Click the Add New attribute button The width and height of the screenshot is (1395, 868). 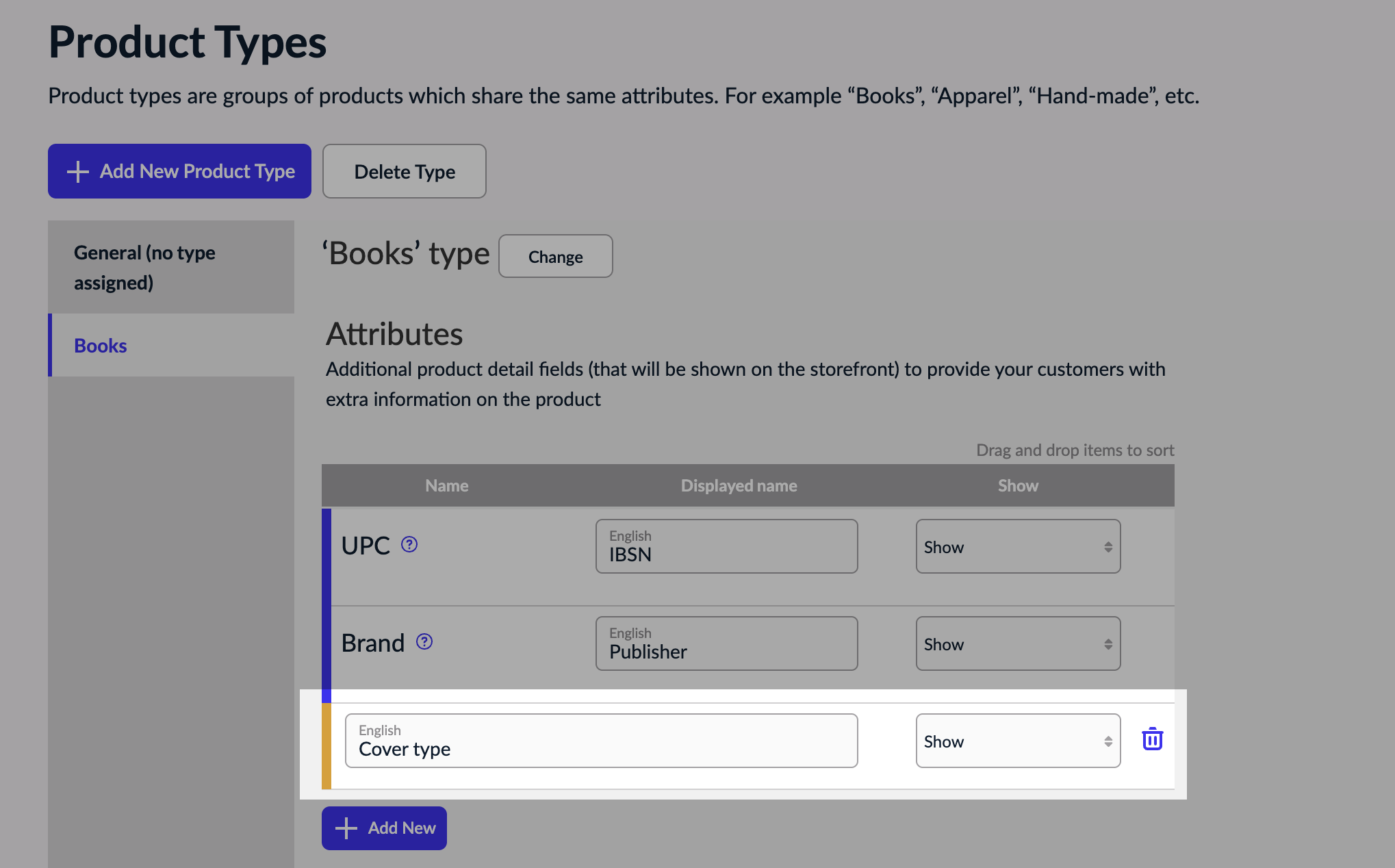[x=384, y=828]
